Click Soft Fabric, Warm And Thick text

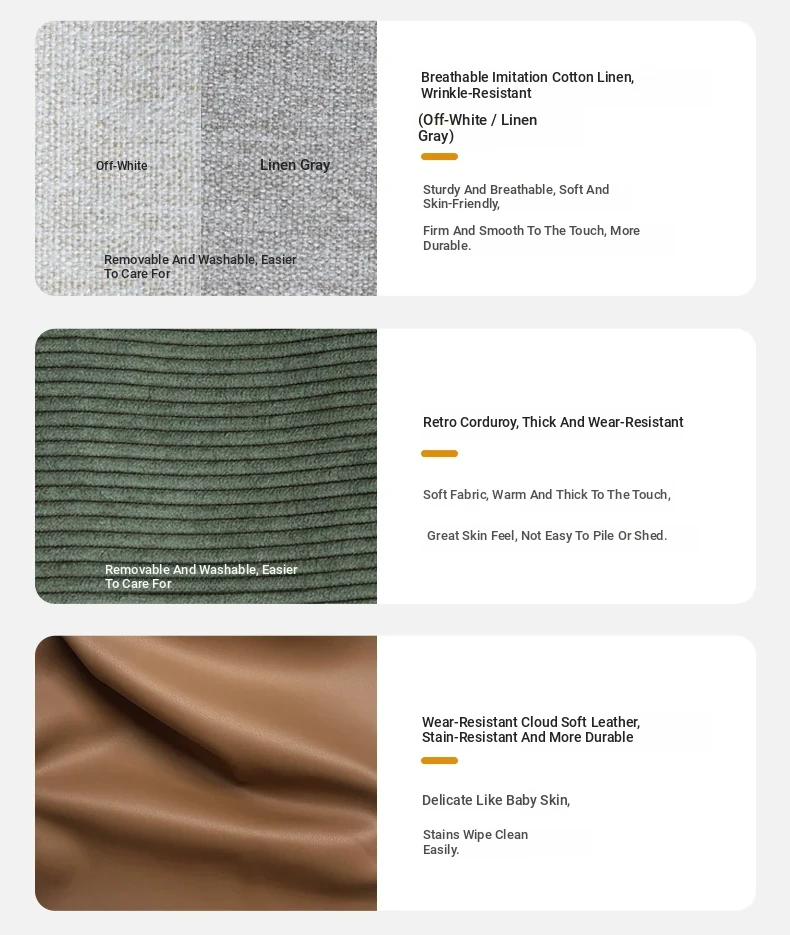(547, 494)
